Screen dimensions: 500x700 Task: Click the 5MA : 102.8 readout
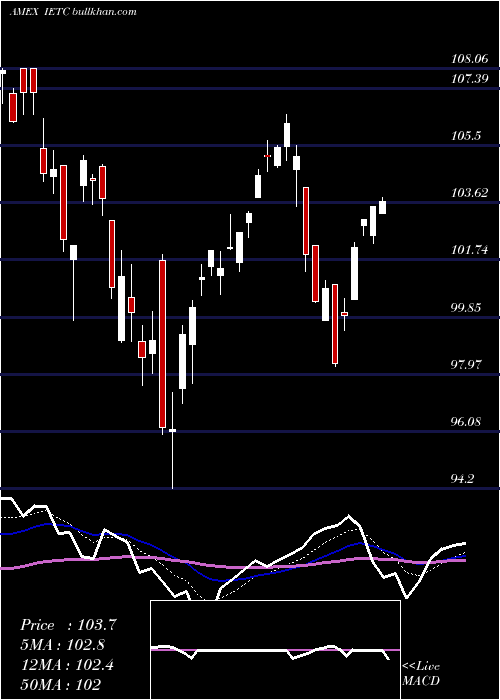pyautogui.click(x=63, y=645)
